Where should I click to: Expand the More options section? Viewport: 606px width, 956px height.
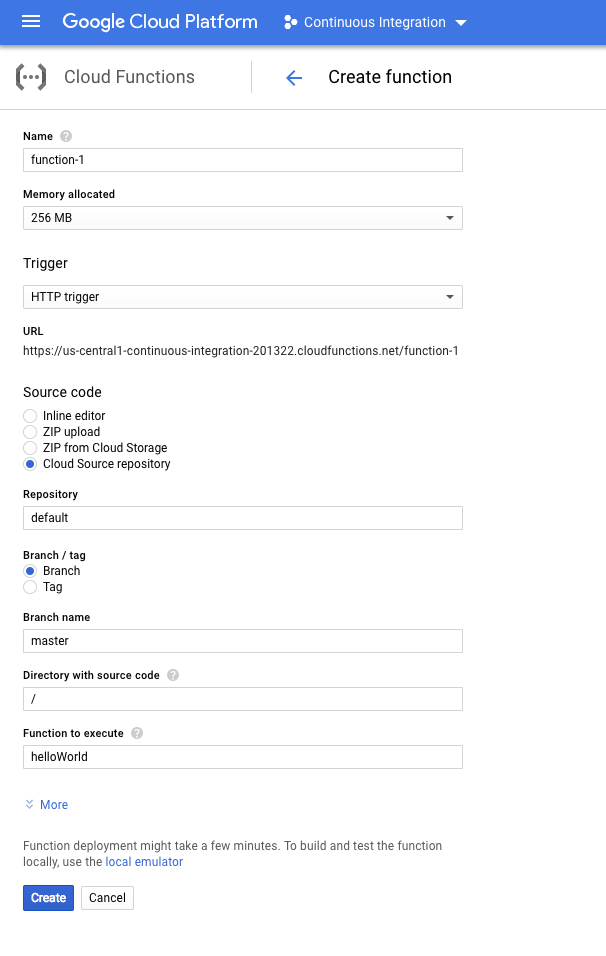click(x=45, y=804)
